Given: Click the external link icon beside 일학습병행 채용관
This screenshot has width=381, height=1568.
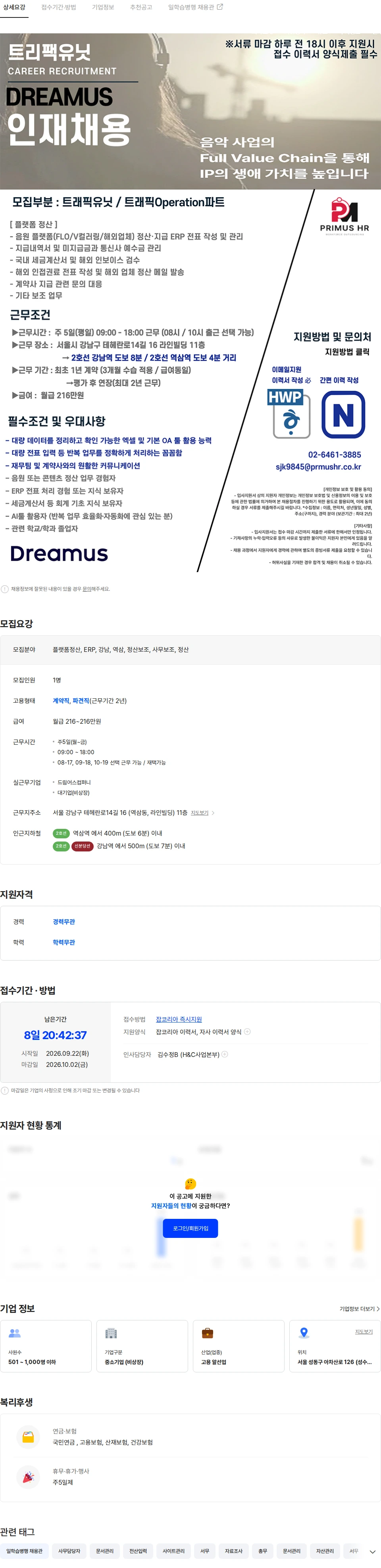Looking at the screenshot, I should [220, 7].
